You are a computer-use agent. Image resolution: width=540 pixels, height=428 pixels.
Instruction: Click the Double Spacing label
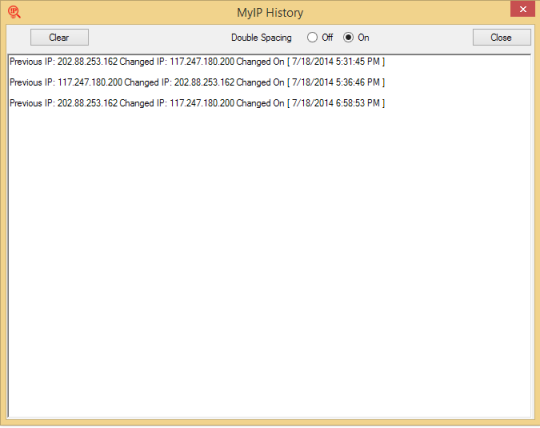261,38
